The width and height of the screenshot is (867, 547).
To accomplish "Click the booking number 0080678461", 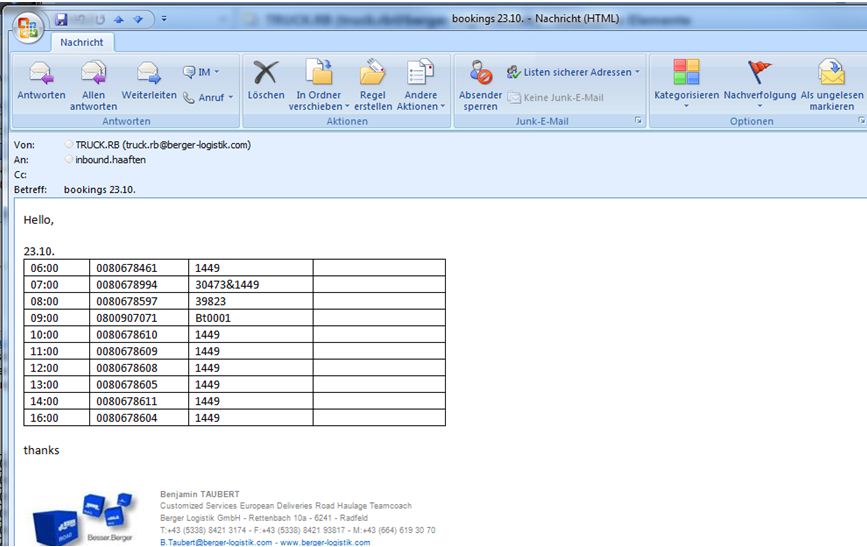I will pyautogui.click(x=127, y=268).
